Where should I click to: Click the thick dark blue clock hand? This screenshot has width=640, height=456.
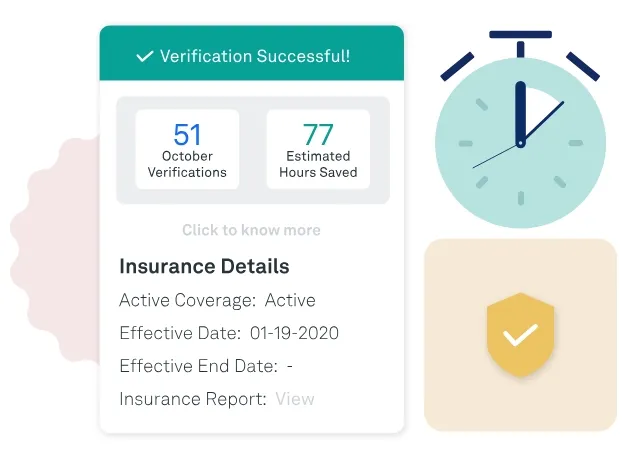[x=520, y=113]
